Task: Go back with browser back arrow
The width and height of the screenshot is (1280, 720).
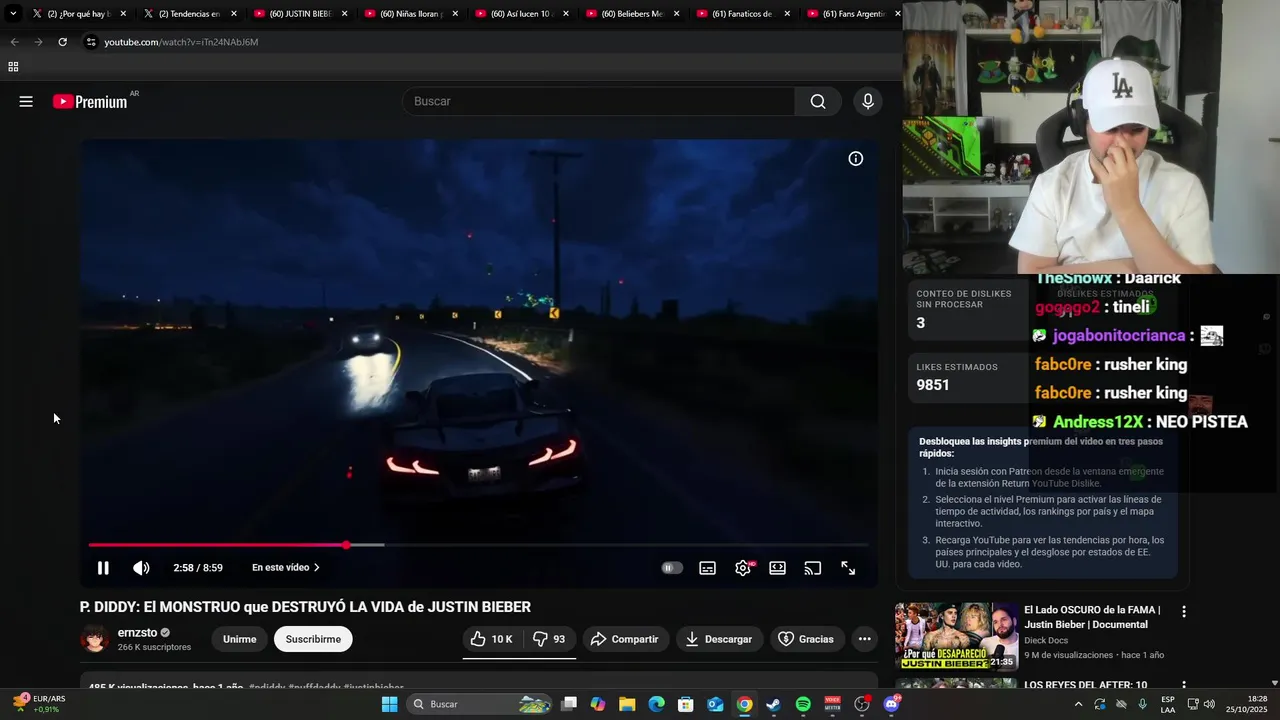Action: click(14, 42)
